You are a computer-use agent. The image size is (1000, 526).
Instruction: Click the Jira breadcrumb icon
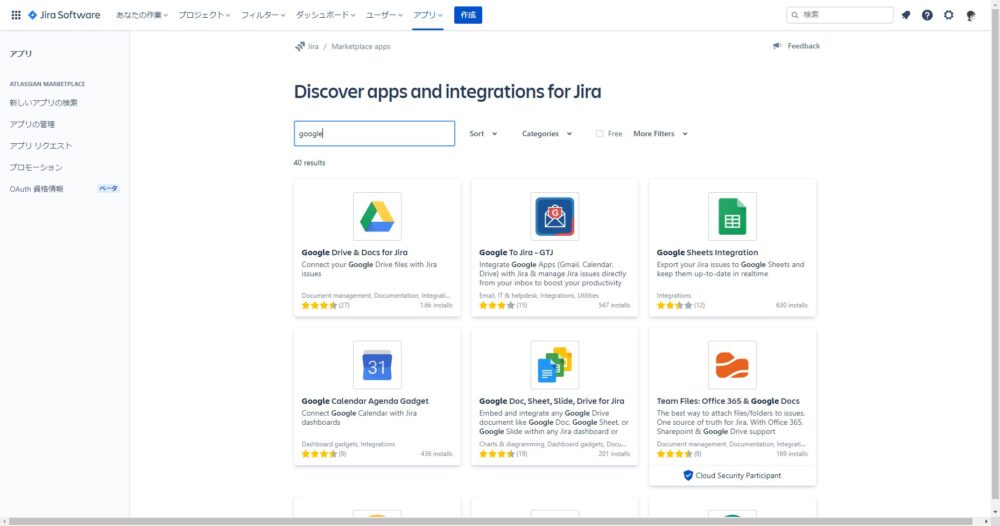(300, 47)
